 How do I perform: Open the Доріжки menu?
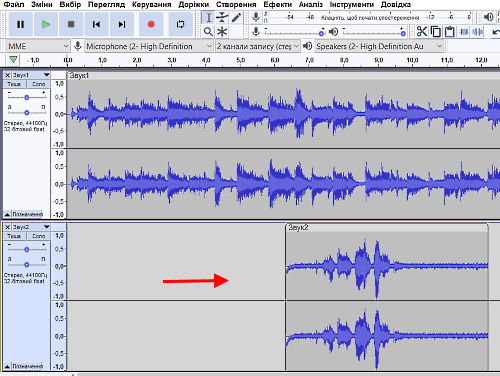[x=194, y=5]
